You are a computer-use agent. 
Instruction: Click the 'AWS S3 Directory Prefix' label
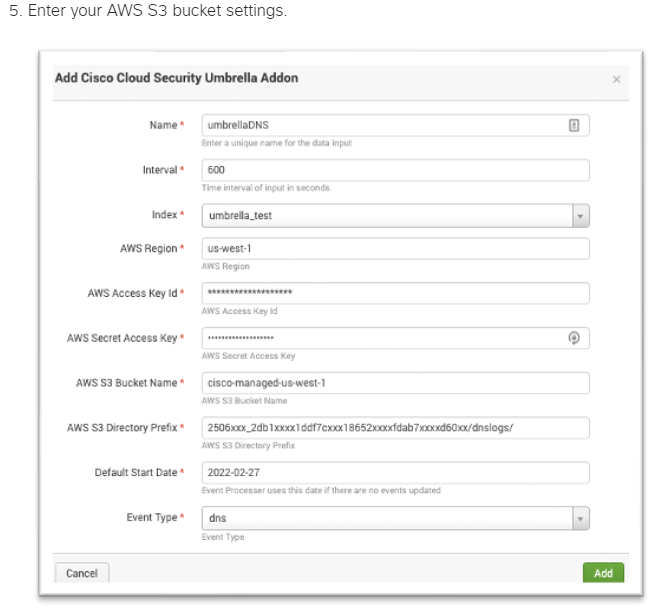[122, 427]
